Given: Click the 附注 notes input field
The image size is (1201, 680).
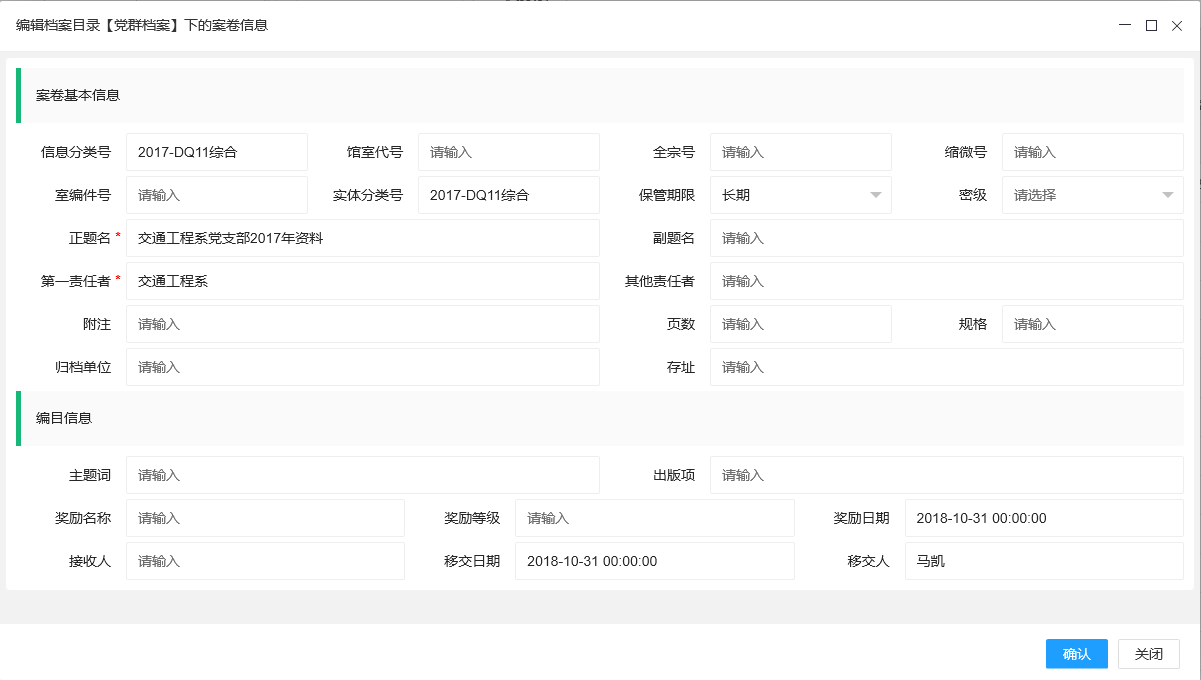Looking at the screenshot, I should click(x=362, y=324).
